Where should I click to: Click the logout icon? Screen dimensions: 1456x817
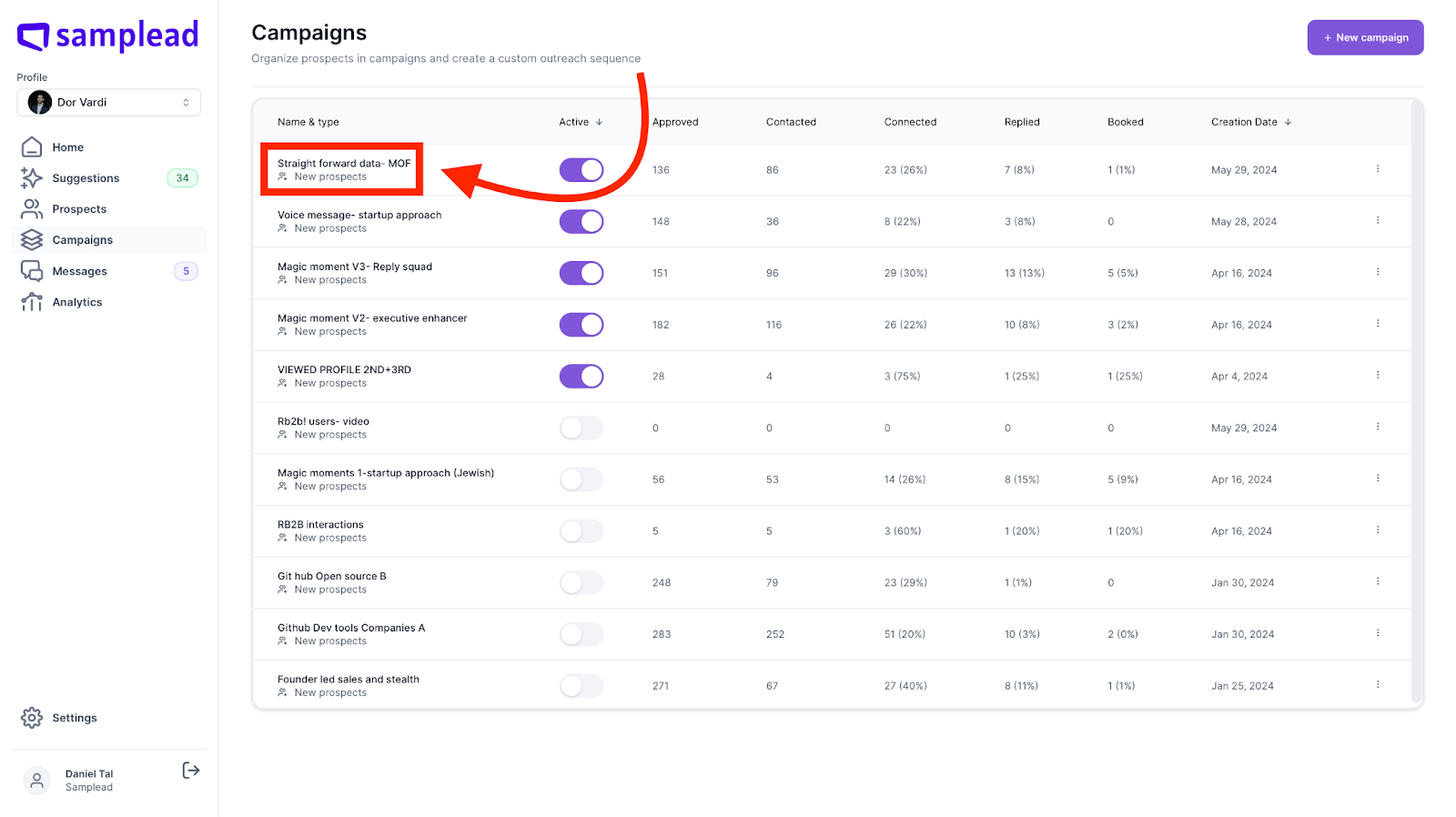pyautogui.click(x=191, y=771)
